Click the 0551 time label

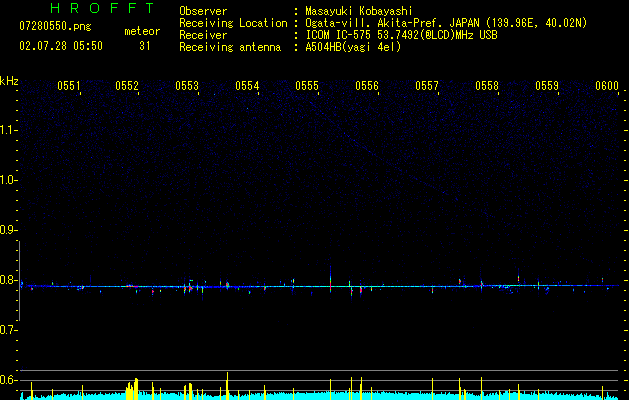pos(69,86)
